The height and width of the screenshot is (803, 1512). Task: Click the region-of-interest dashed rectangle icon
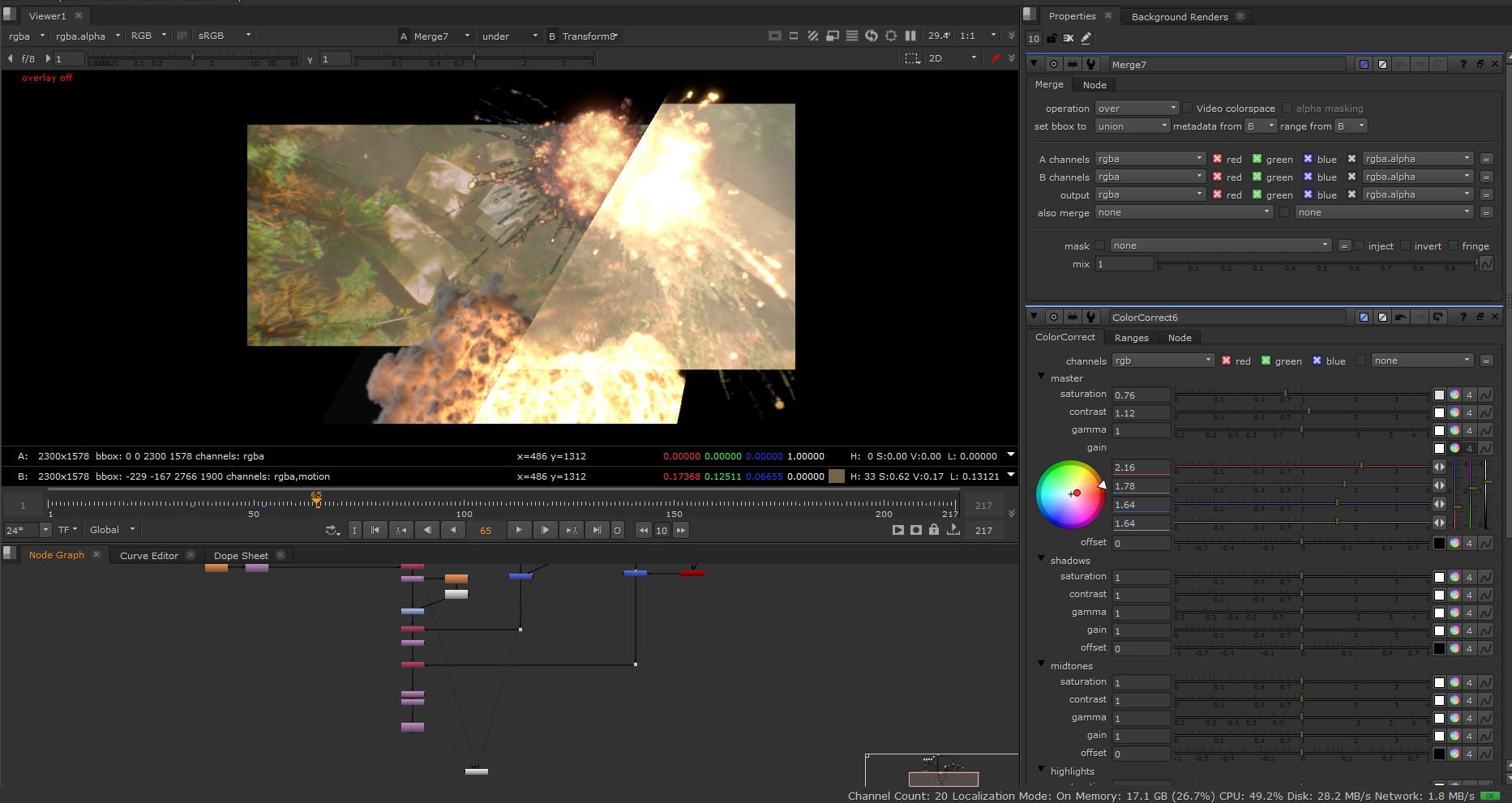pos(912,58)
